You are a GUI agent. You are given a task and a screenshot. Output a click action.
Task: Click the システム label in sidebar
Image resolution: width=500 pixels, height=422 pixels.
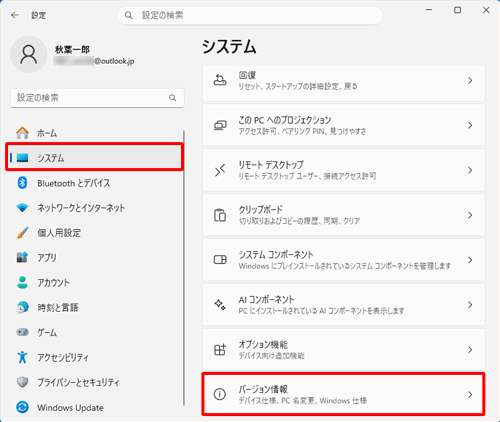point(51,158)
